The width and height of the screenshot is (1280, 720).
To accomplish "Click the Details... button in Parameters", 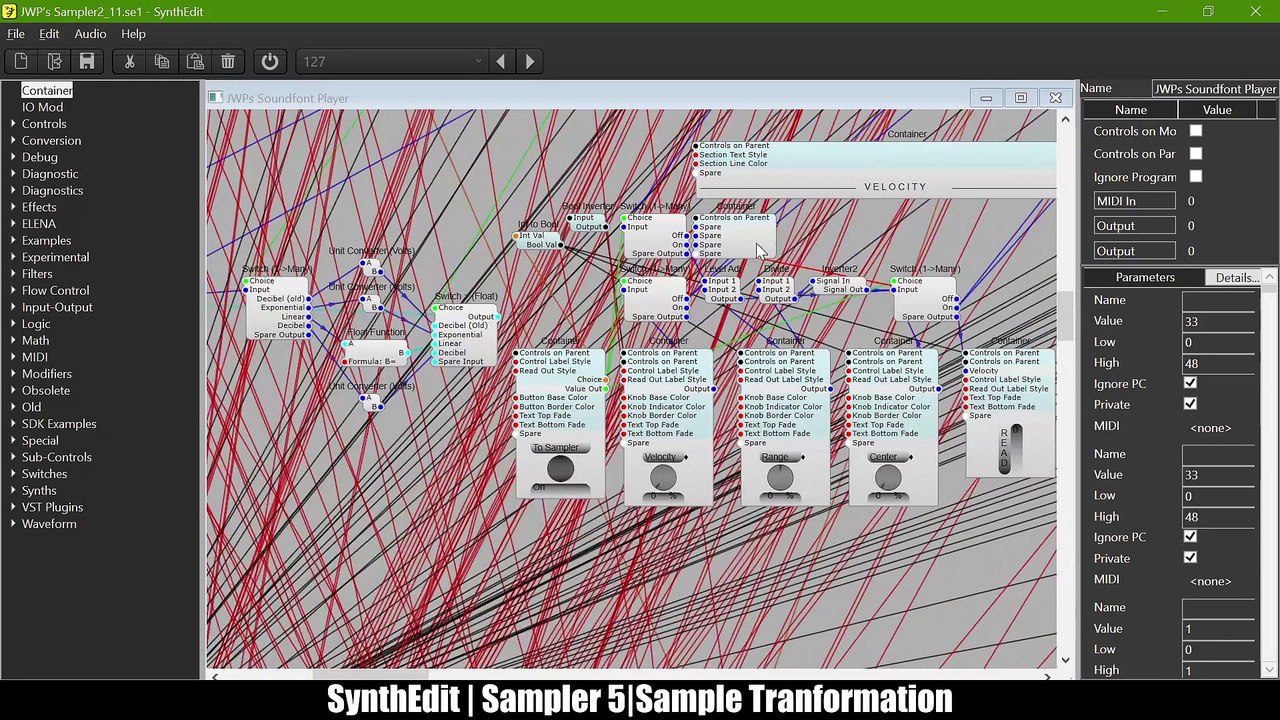I will point(1238,278).
